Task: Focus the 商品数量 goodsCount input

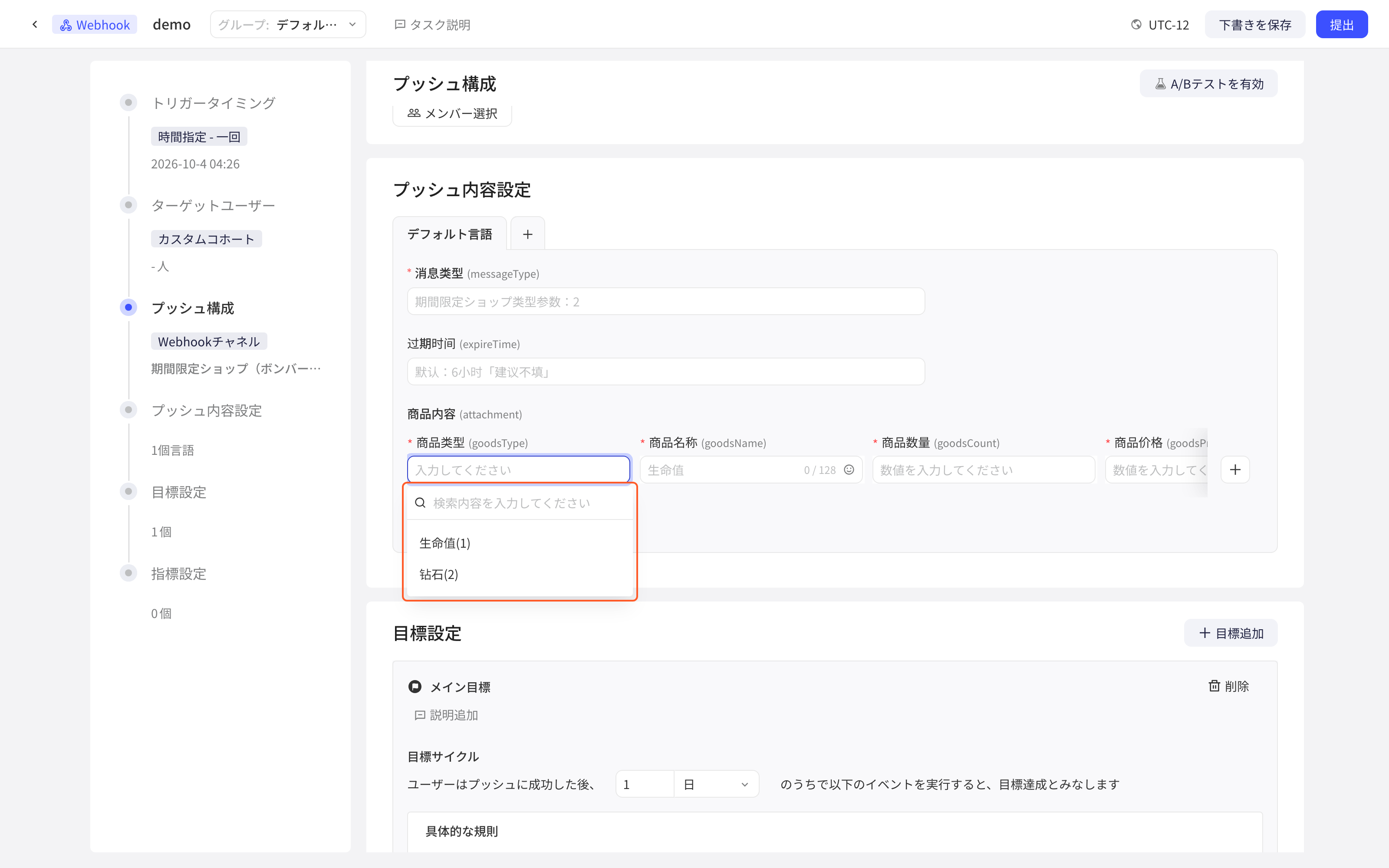Action: tap(984, 470)
